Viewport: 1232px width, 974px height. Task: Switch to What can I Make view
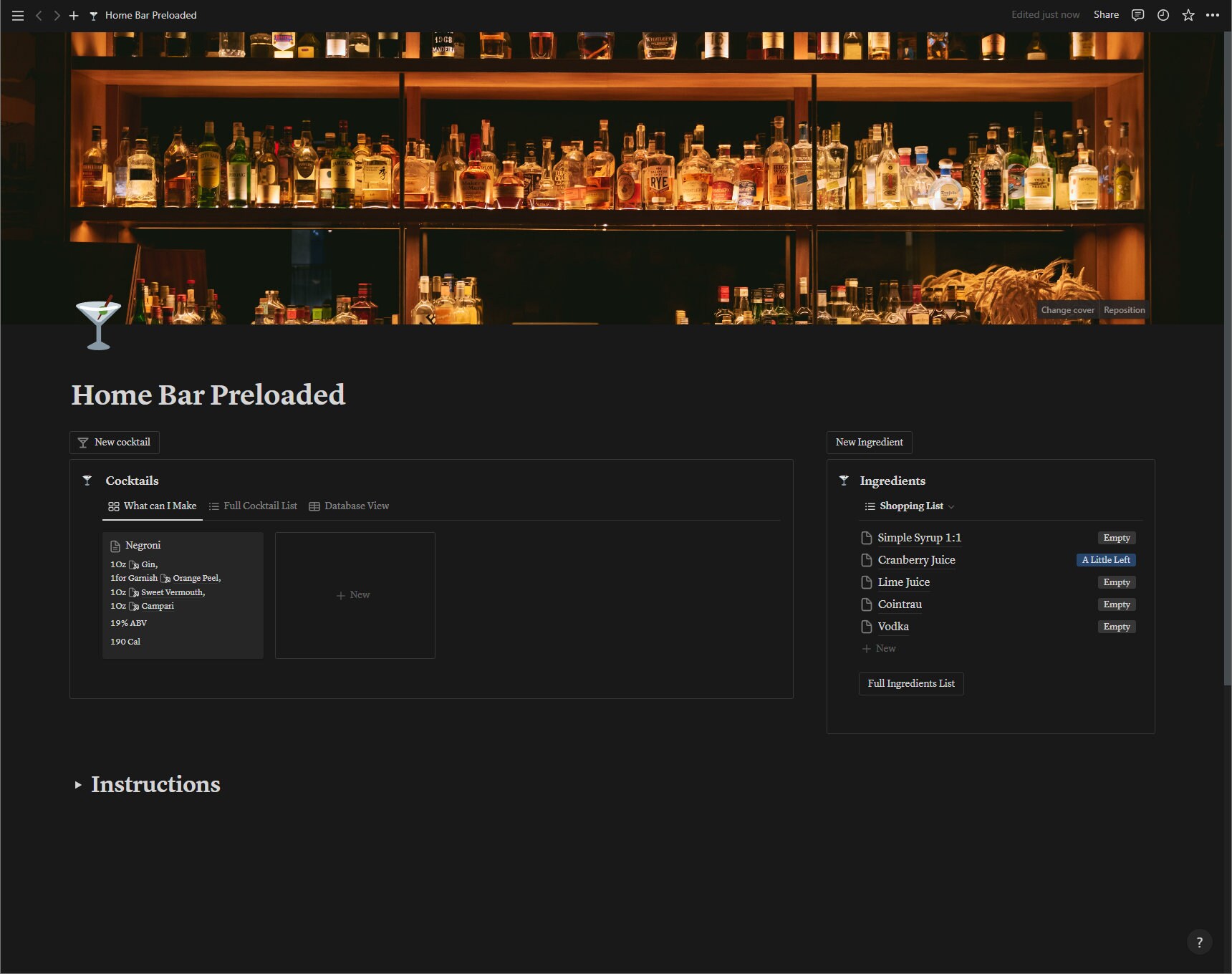tap(153, 506)
